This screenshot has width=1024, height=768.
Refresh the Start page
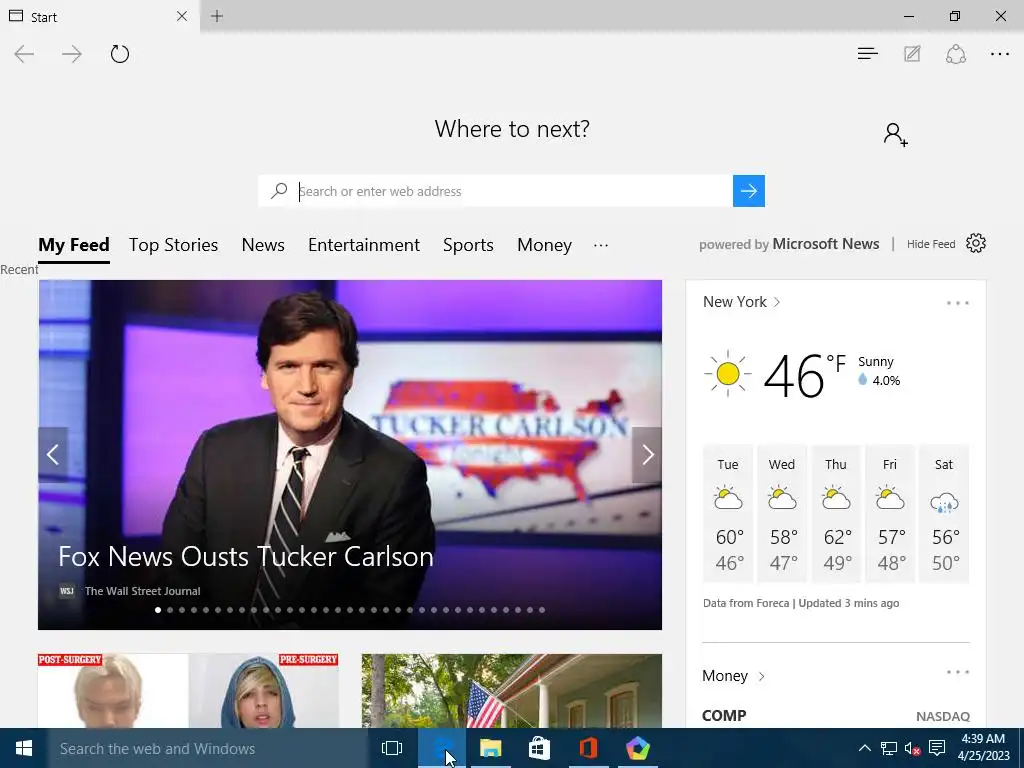click(120, 54)
